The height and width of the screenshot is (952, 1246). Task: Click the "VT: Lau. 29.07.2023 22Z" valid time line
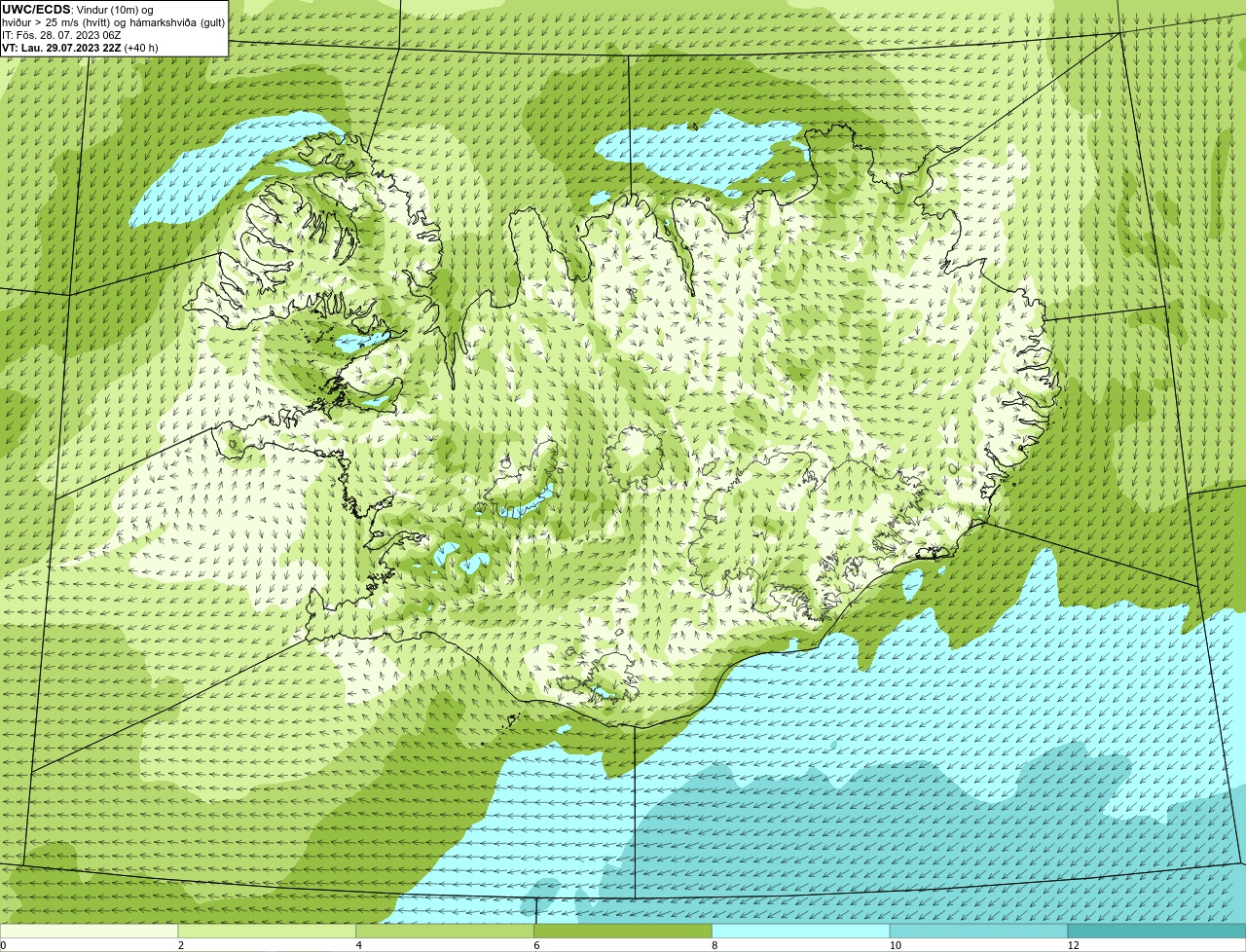point(61,48)
